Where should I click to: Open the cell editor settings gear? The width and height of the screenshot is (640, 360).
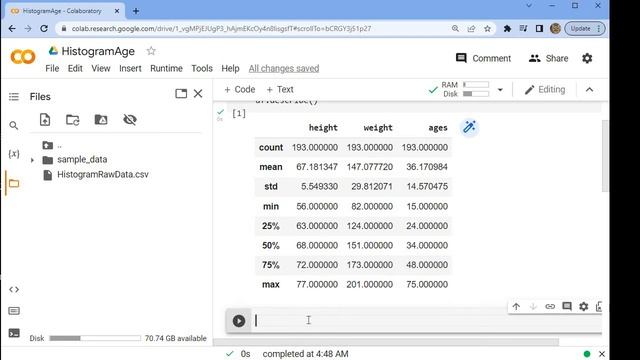tap(584, 307)
